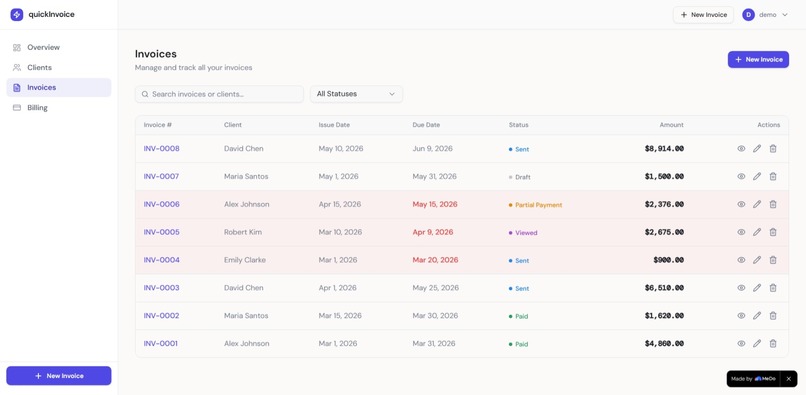Focus the Search invoices or clients field
The height and width of the screenshot is (395, 806).
219,94
